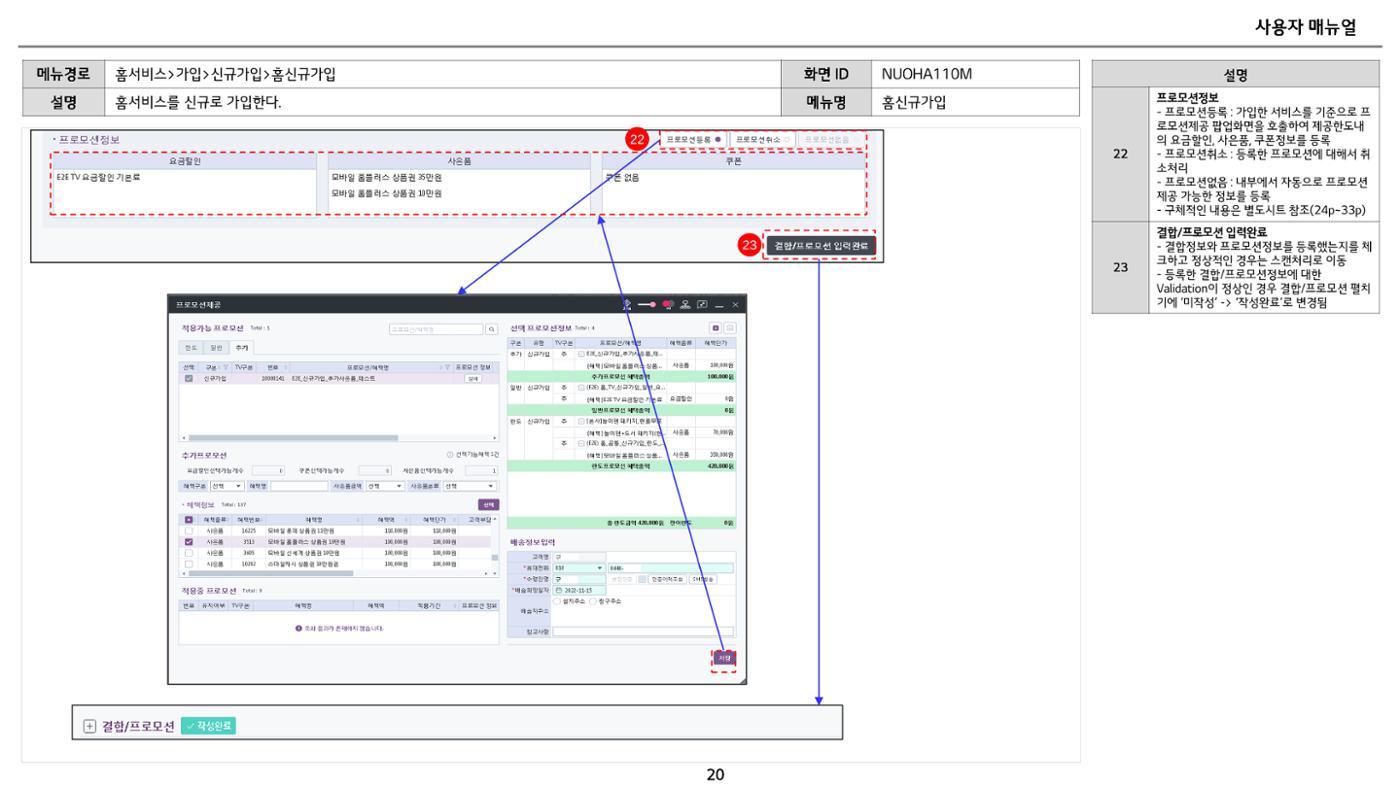Uncheck the 신규가입 promotion row checkbox
Screen dimensions: 1400x788
coord(189,379)
